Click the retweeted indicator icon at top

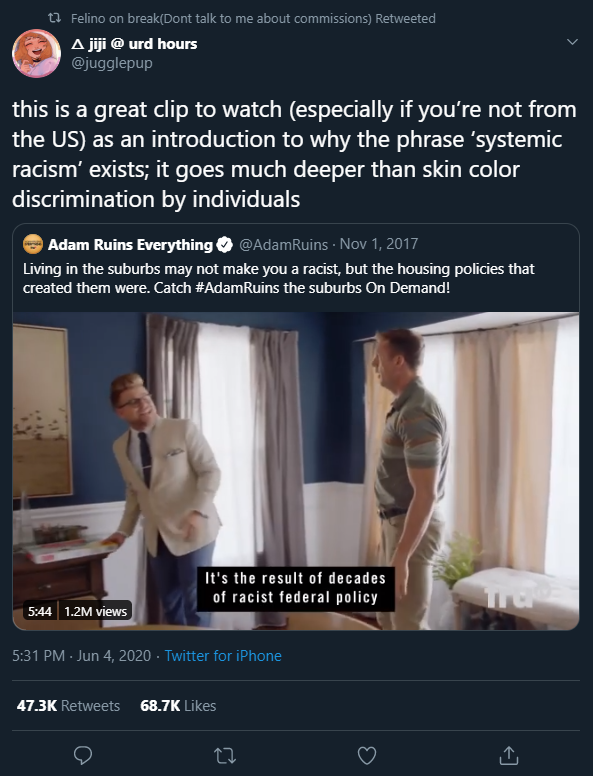pos(54,18)
